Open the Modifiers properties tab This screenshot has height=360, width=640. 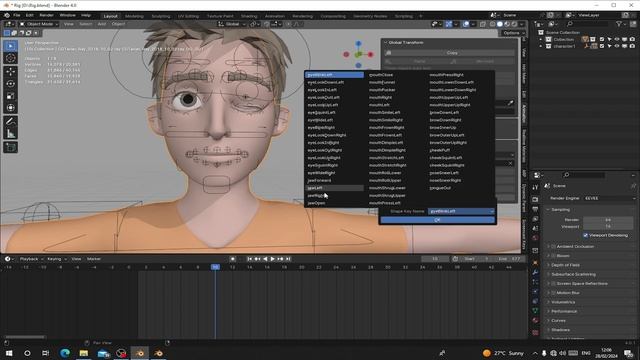[x=535, y=272]
